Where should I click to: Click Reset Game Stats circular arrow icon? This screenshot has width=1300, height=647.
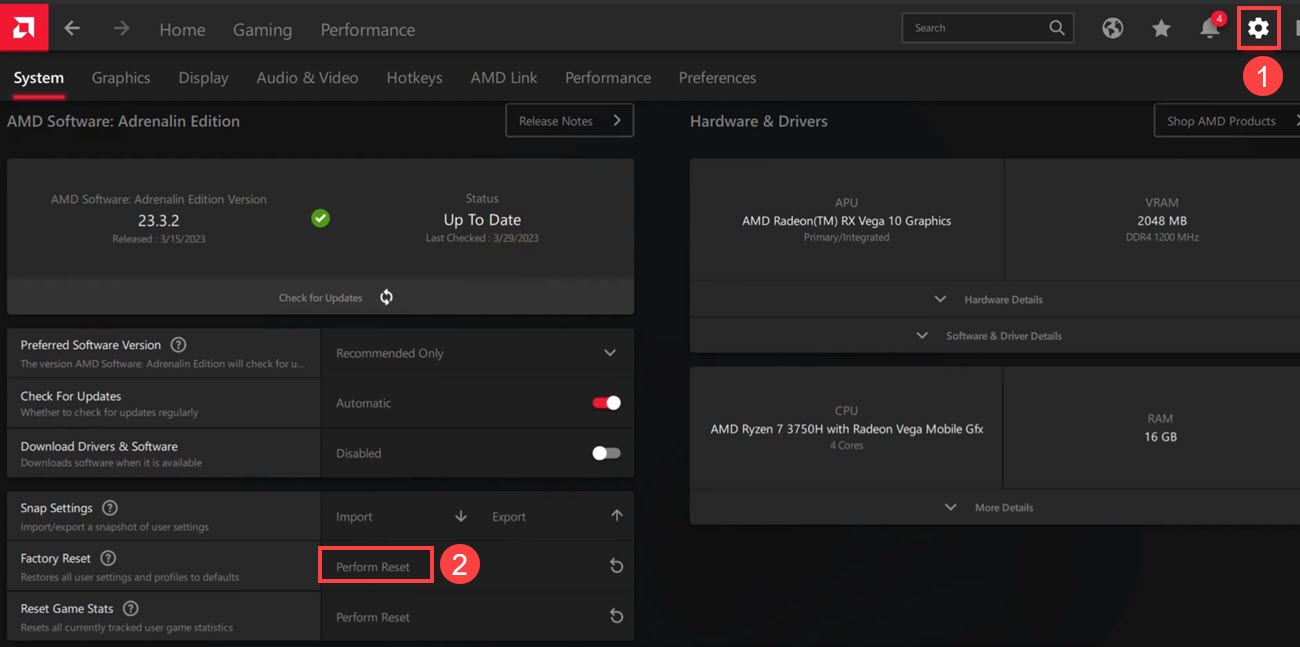pyautogui.click(x=616, y=616)
